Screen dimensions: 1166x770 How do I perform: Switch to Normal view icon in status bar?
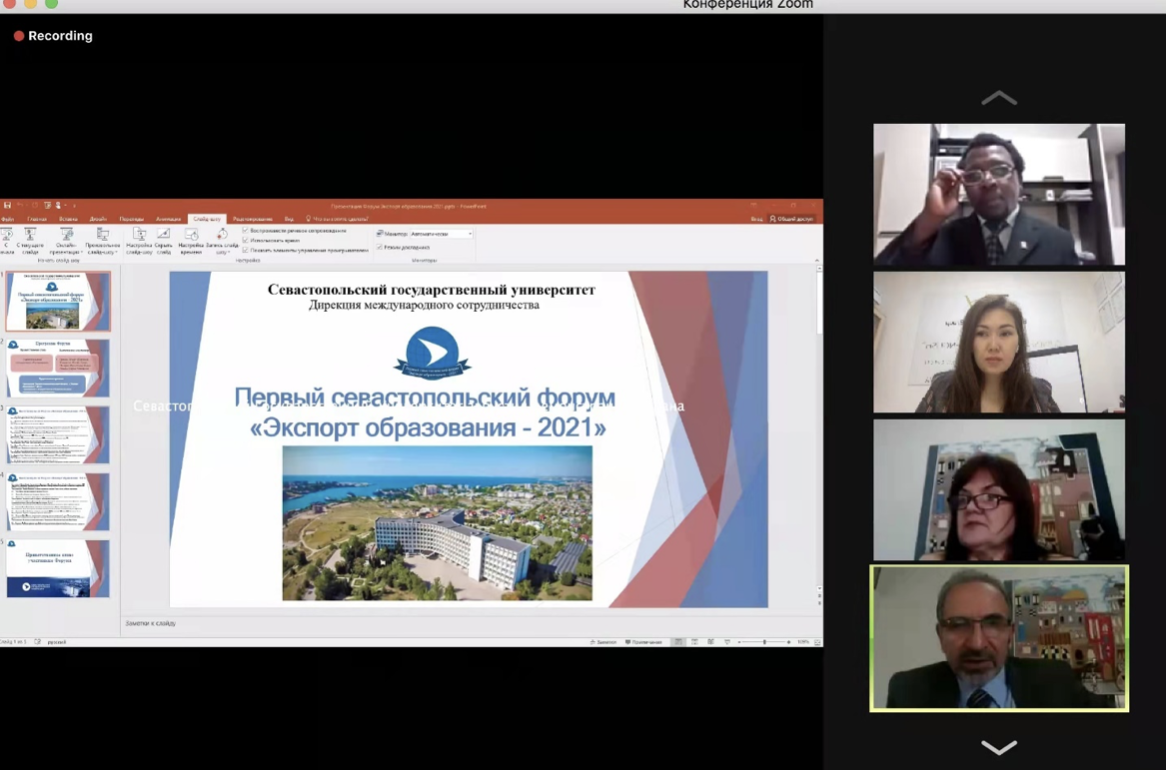[x=678, y=642]
